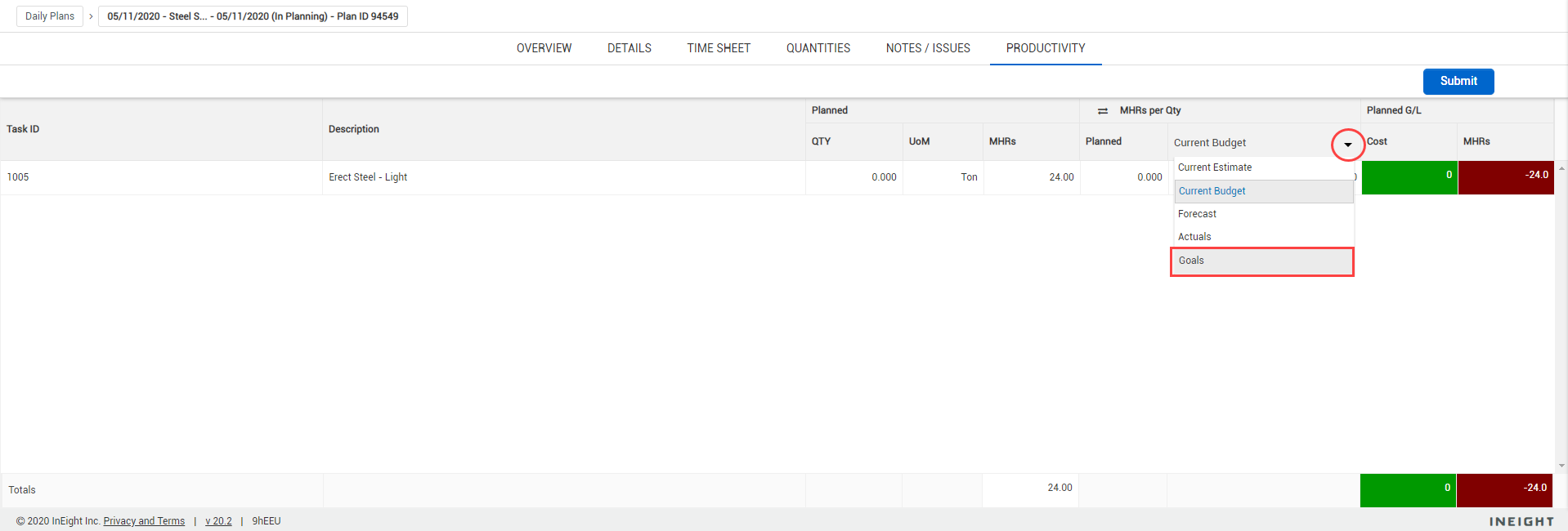Select Goals from the dropdown list
The image size is (1568, 531).
pos(1262,261)
